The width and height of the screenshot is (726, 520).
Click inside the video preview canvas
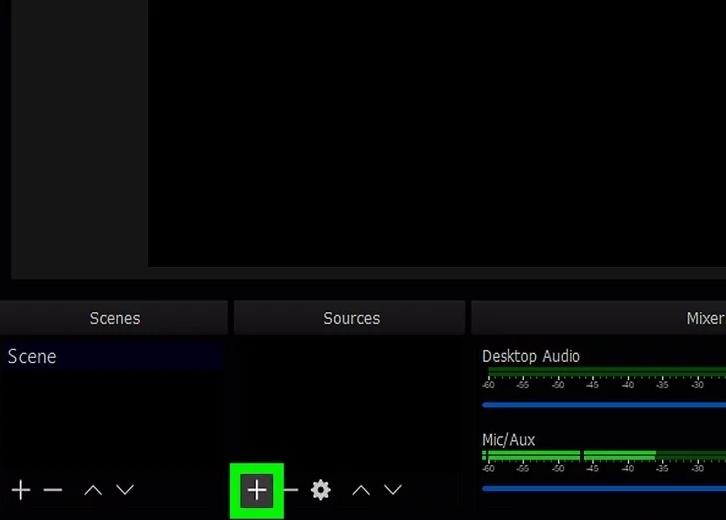(x=437, y=133)
